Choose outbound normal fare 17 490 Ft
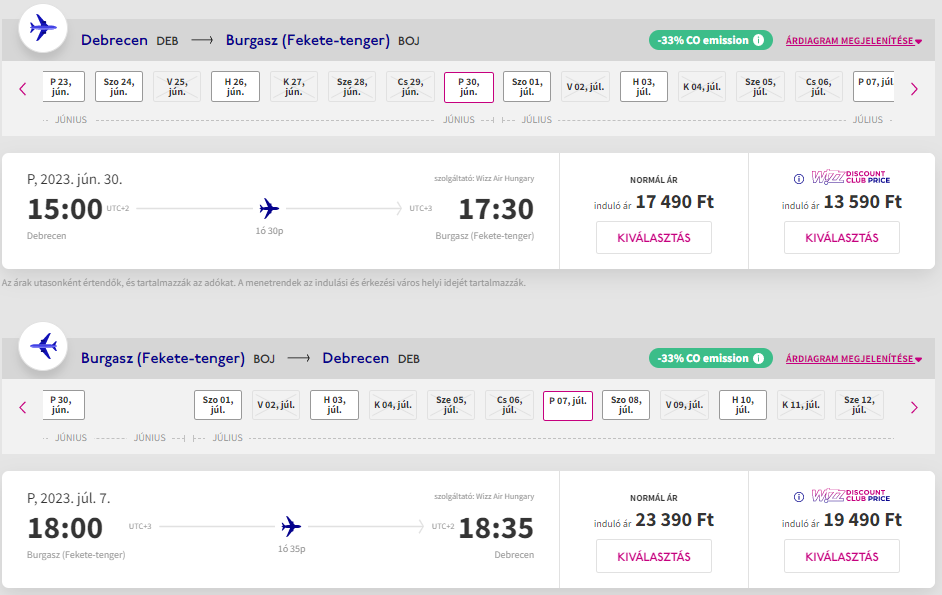This screenshot has height=595, width=942. [x=654, y=238]
